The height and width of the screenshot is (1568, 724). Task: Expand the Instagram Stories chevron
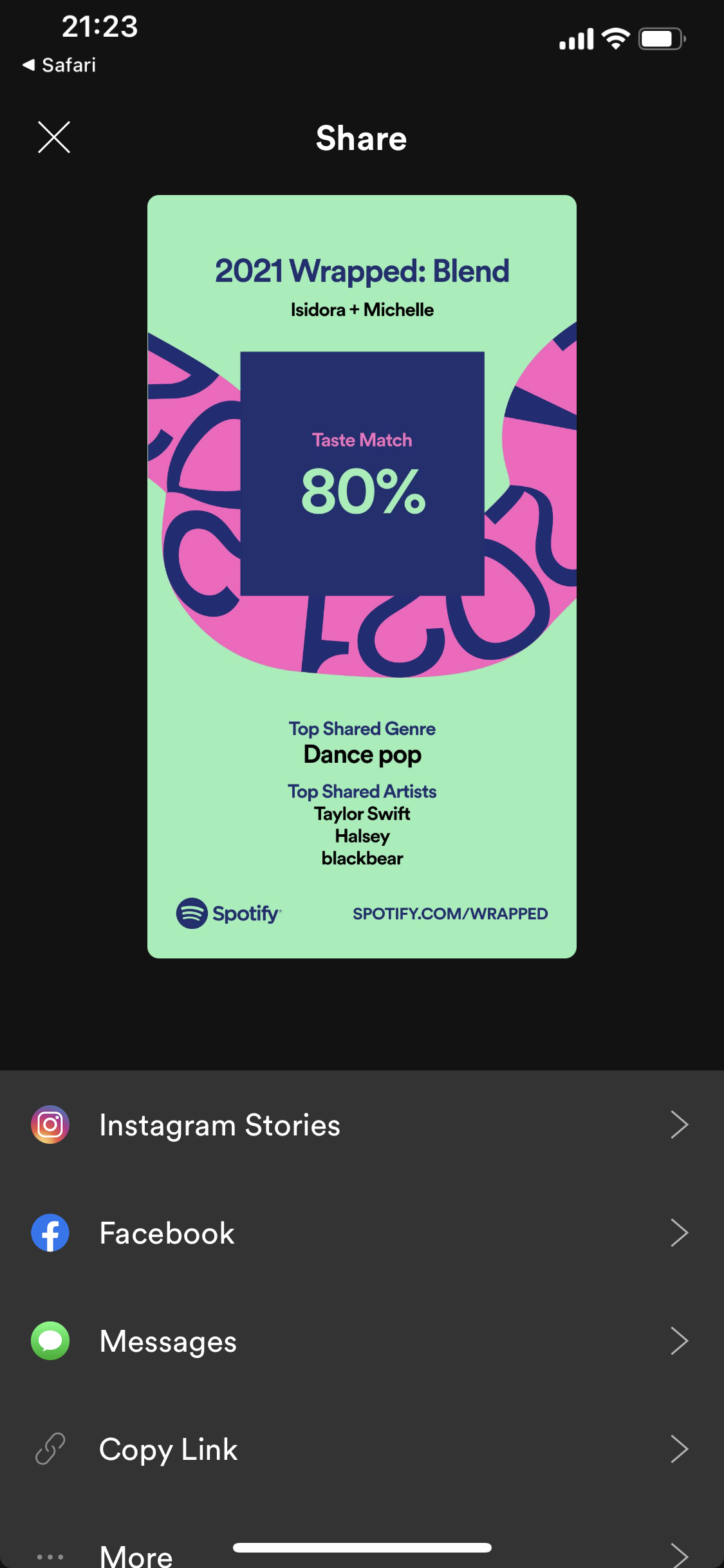[680, 1125]
